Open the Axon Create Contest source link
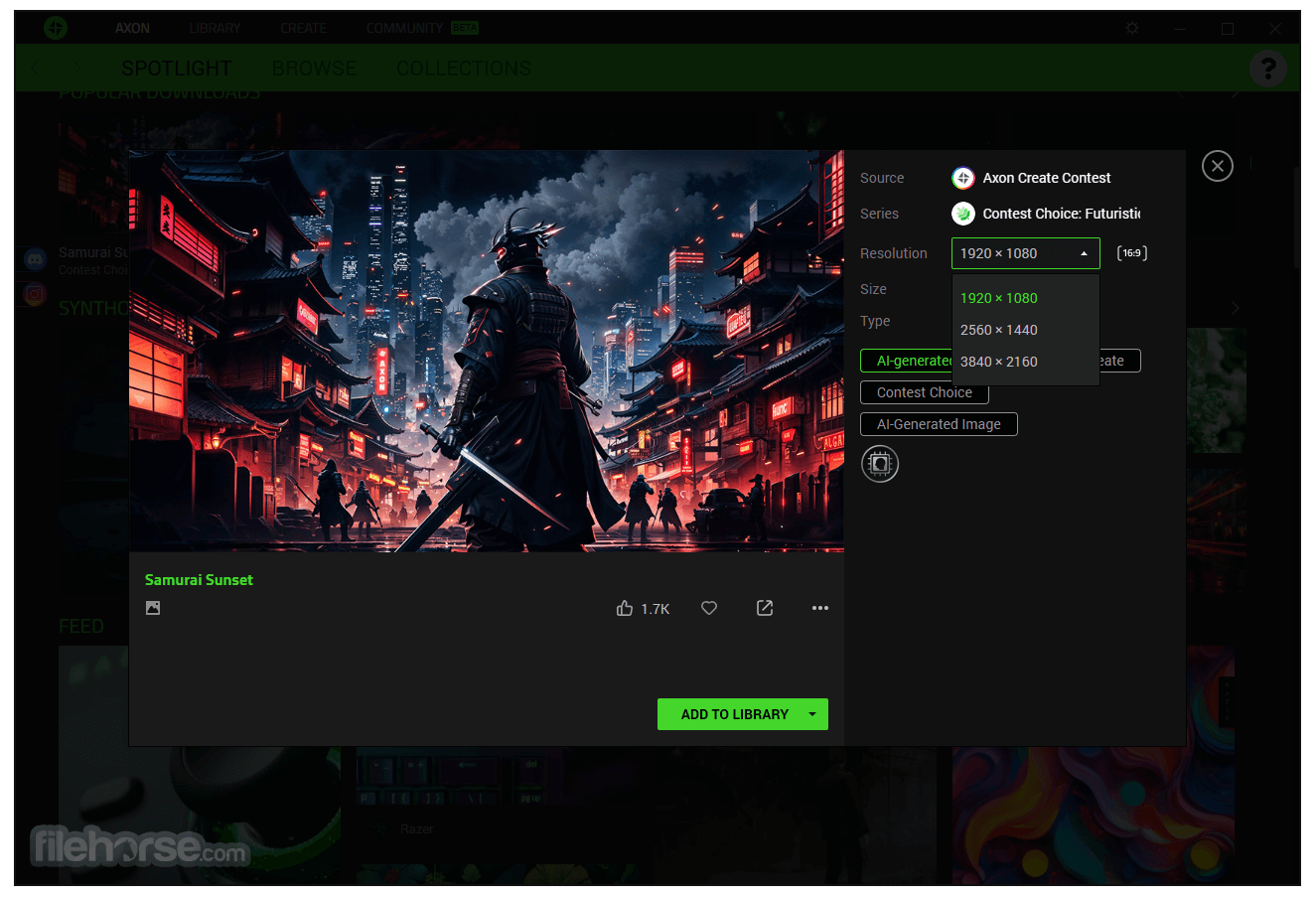The width and height of the screenshot is (1316, 897). pyautogui.click(x=1047, y=178)
